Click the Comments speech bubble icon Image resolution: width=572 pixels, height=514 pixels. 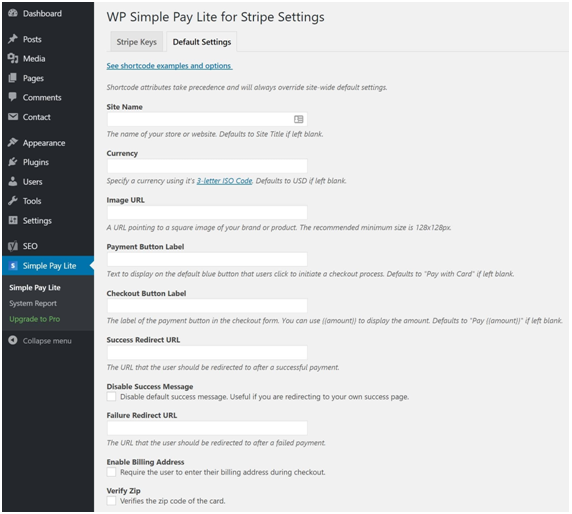[13, 97]
